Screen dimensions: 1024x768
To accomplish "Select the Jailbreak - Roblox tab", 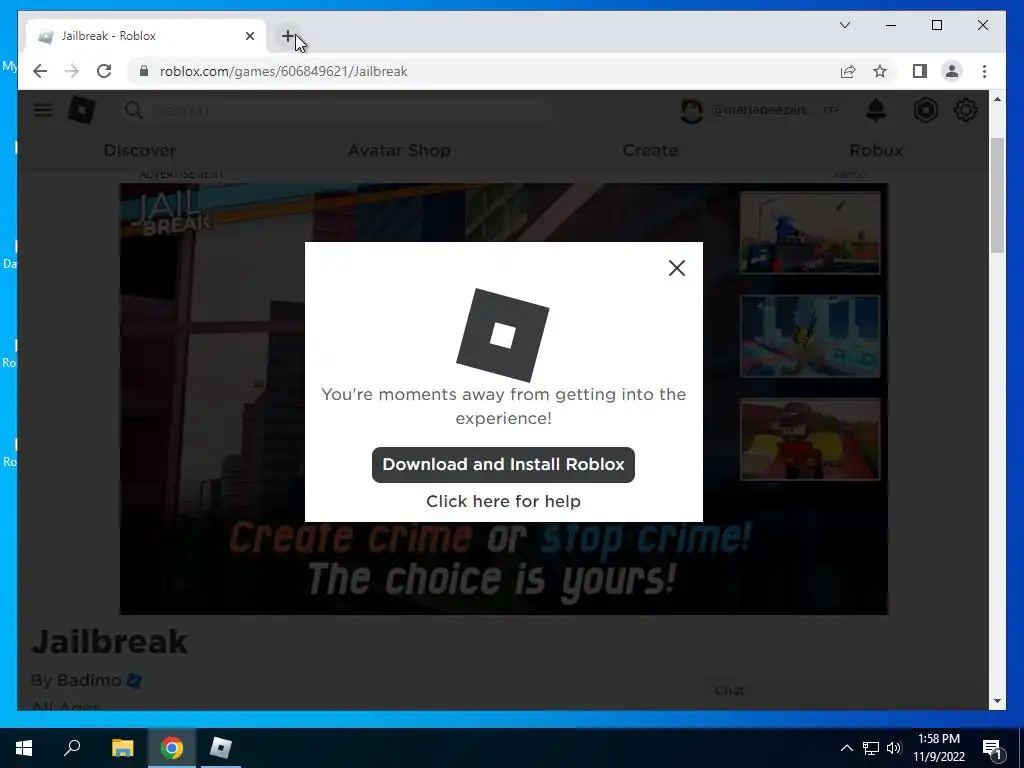I will [146, 36].
